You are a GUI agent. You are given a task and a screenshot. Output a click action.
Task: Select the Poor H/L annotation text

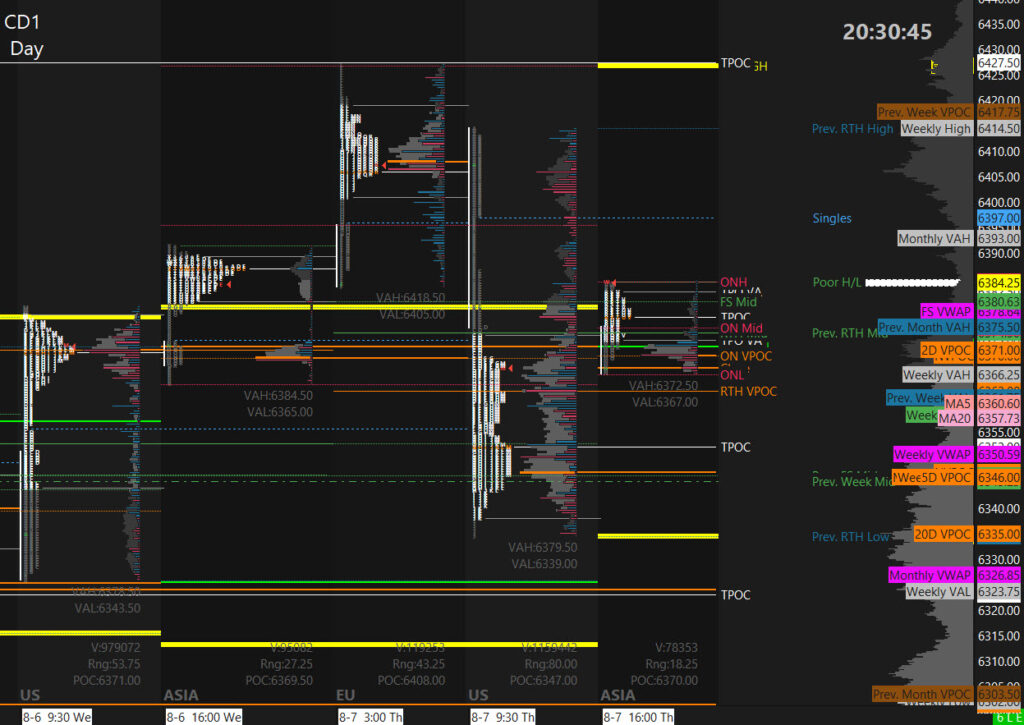click(836, 283)
